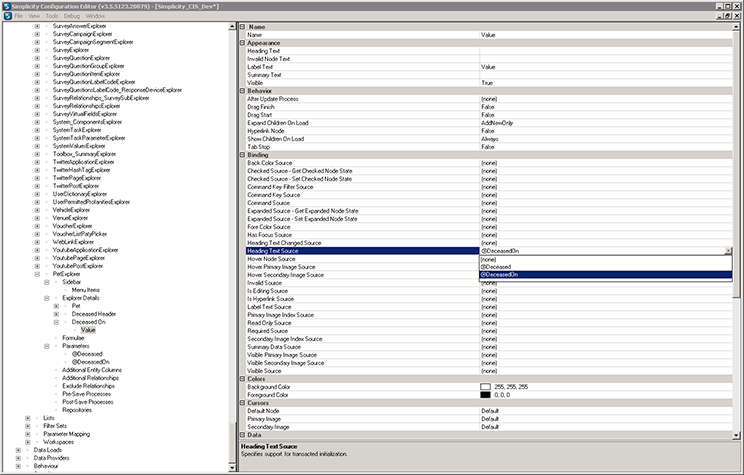Click the Simplicity app icon in menu bar

click(x=8, y=16)
